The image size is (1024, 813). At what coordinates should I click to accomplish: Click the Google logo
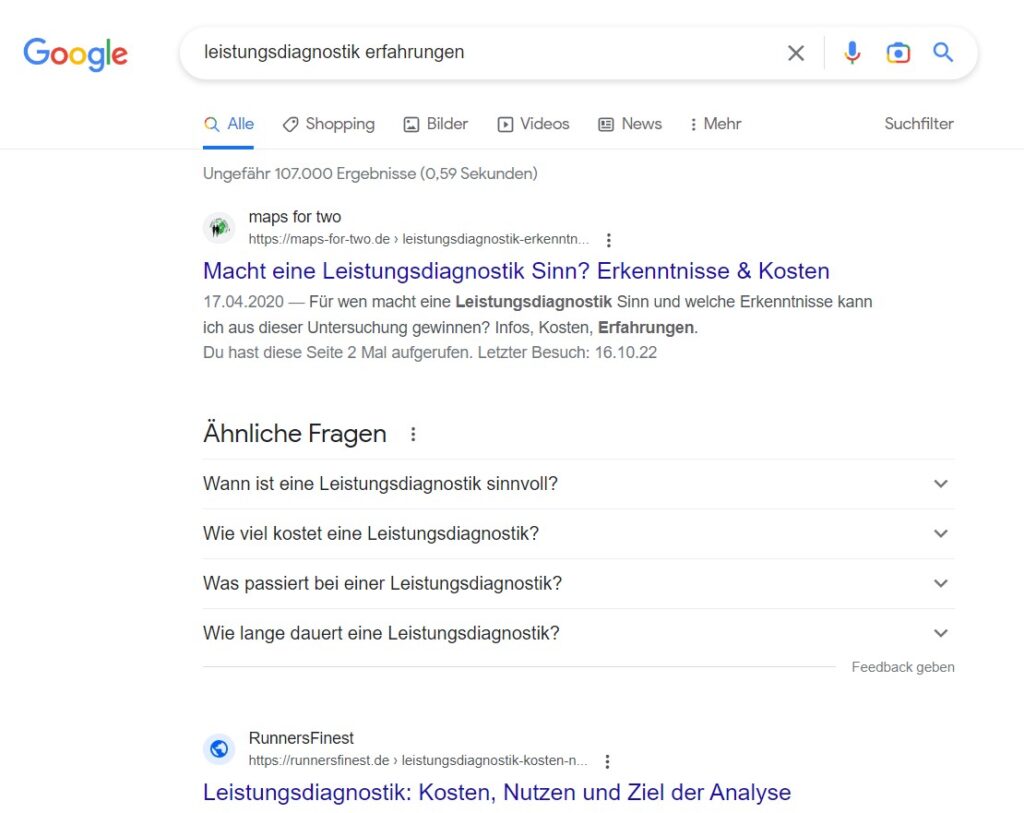[x=76, y=54]
